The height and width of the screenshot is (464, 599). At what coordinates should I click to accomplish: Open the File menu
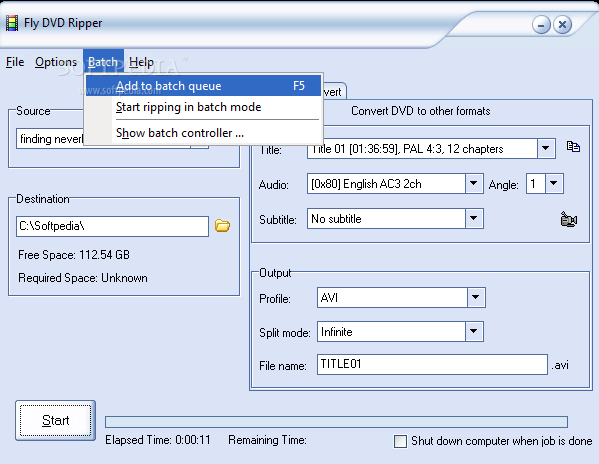[15, 62]
